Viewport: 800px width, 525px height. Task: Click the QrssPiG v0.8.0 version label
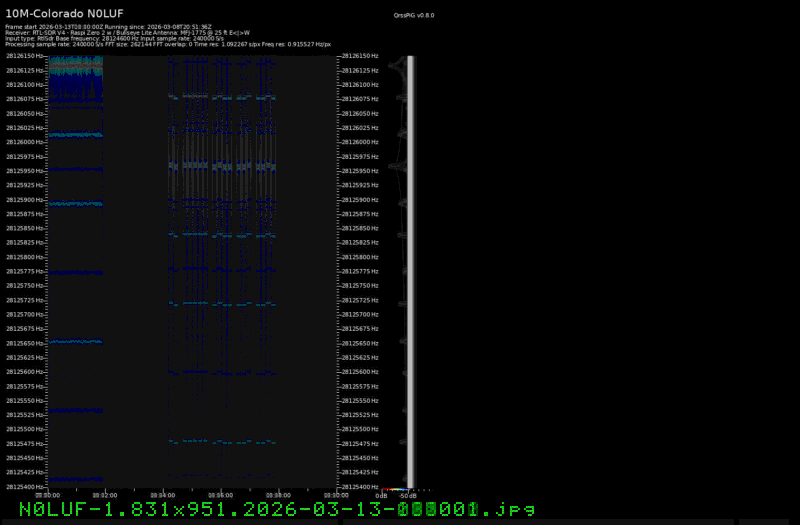tap(414, 15)
